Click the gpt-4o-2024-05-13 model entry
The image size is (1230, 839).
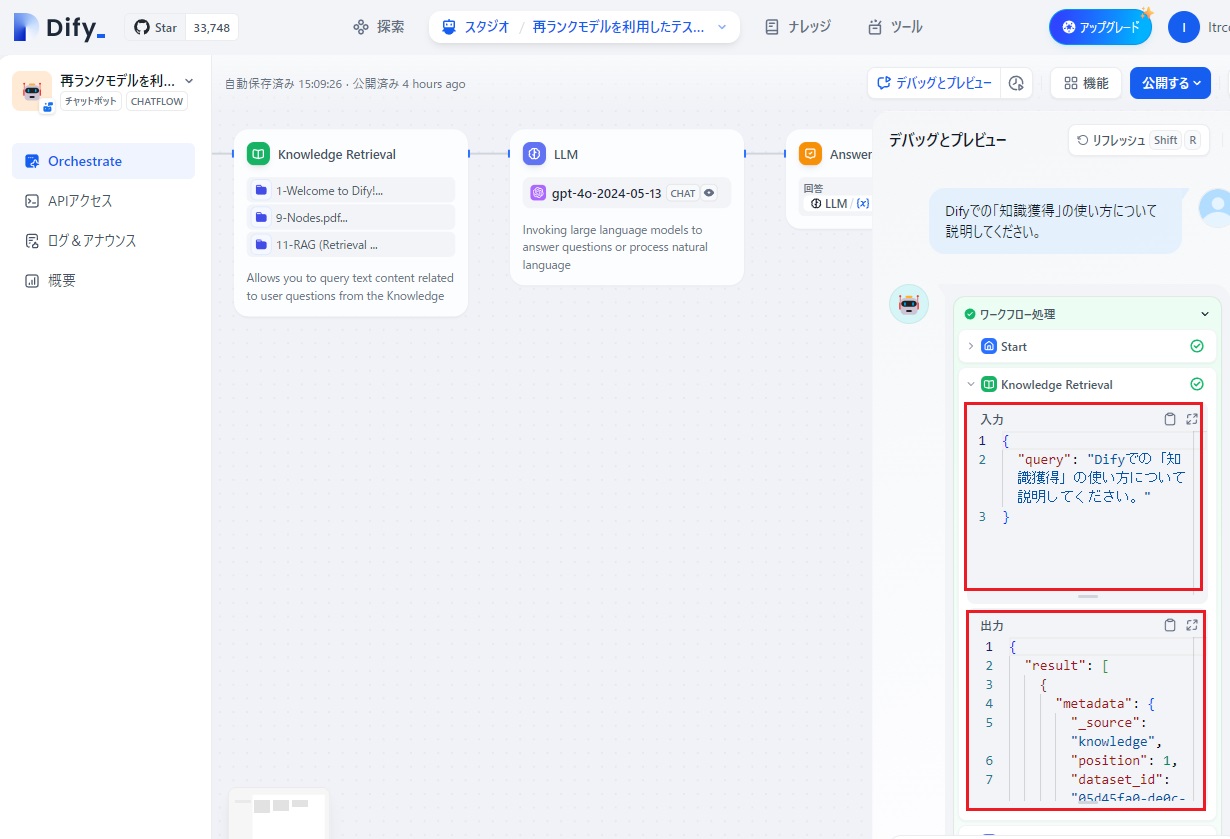[x=627, y=193]
